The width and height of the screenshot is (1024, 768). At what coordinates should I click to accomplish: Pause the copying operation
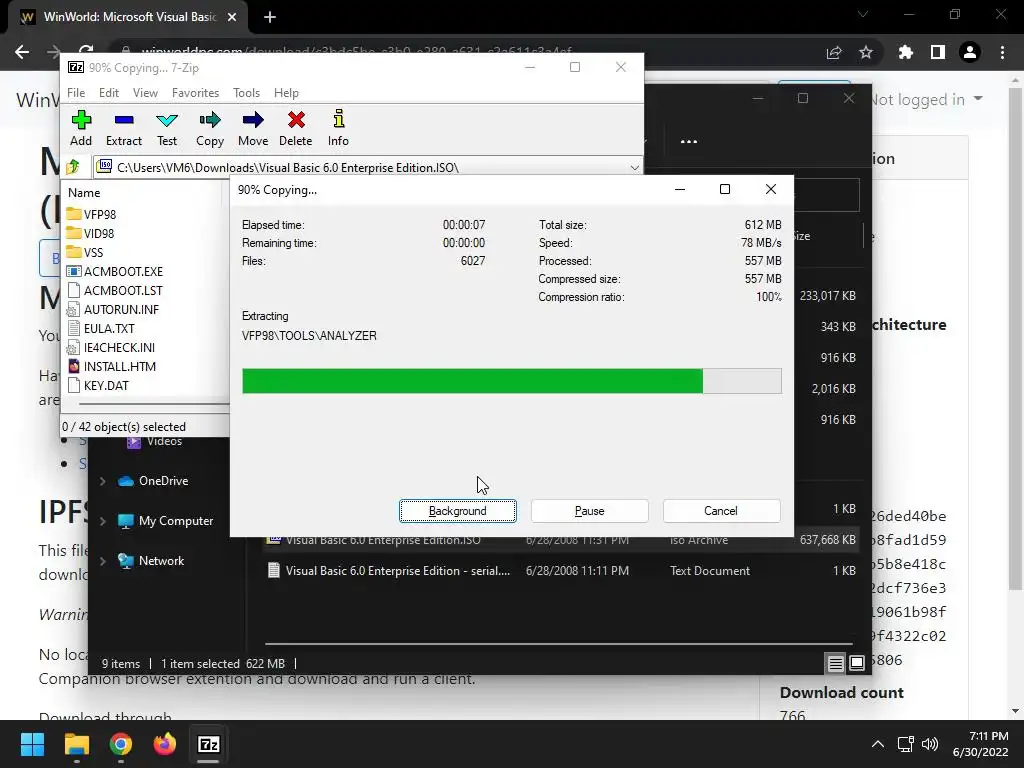[590, 511]
